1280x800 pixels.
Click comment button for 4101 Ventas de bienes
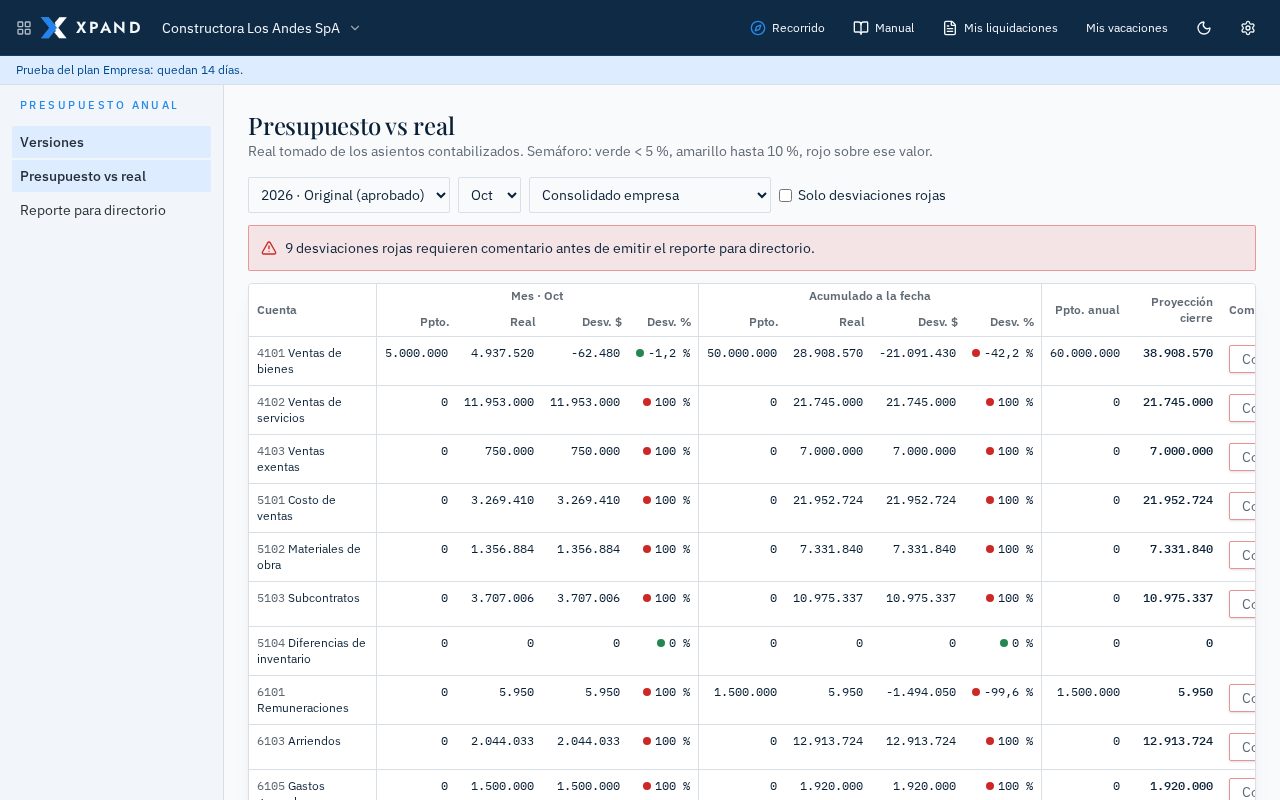(1242, 359)
